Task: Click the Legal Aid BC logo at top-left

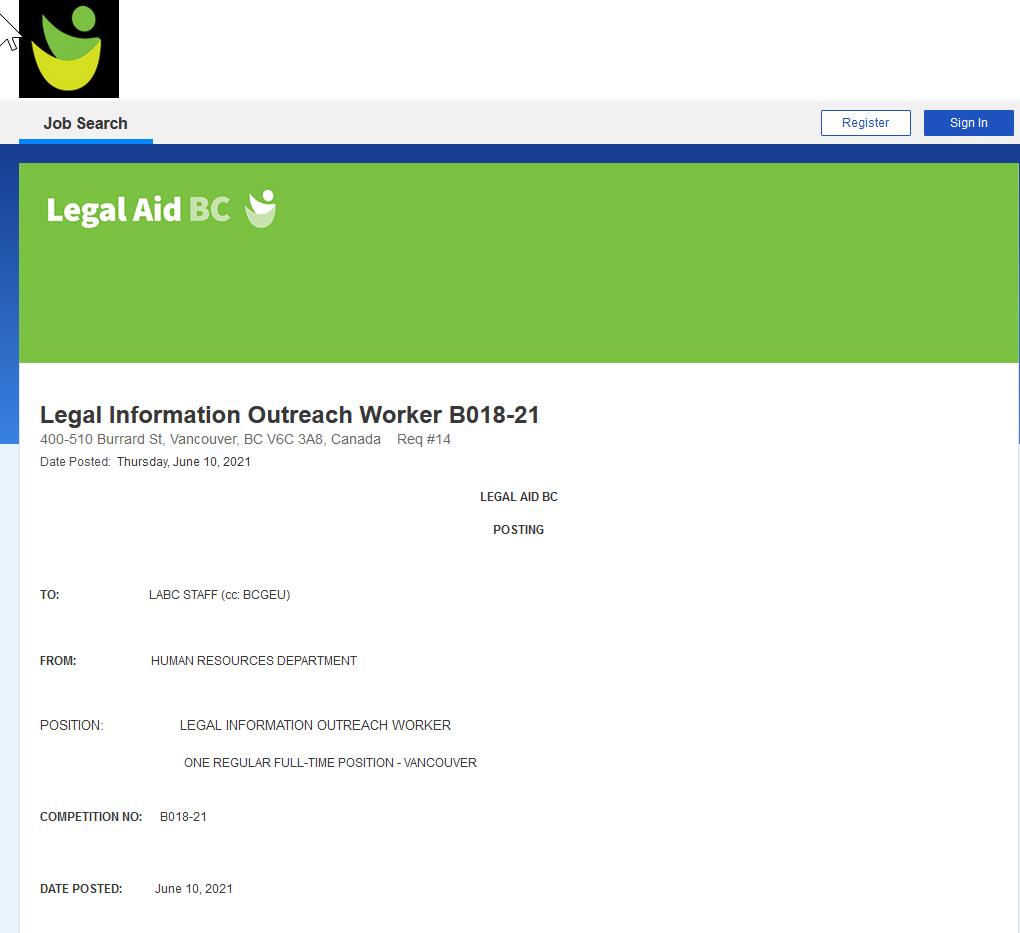Action: [68, 49]
